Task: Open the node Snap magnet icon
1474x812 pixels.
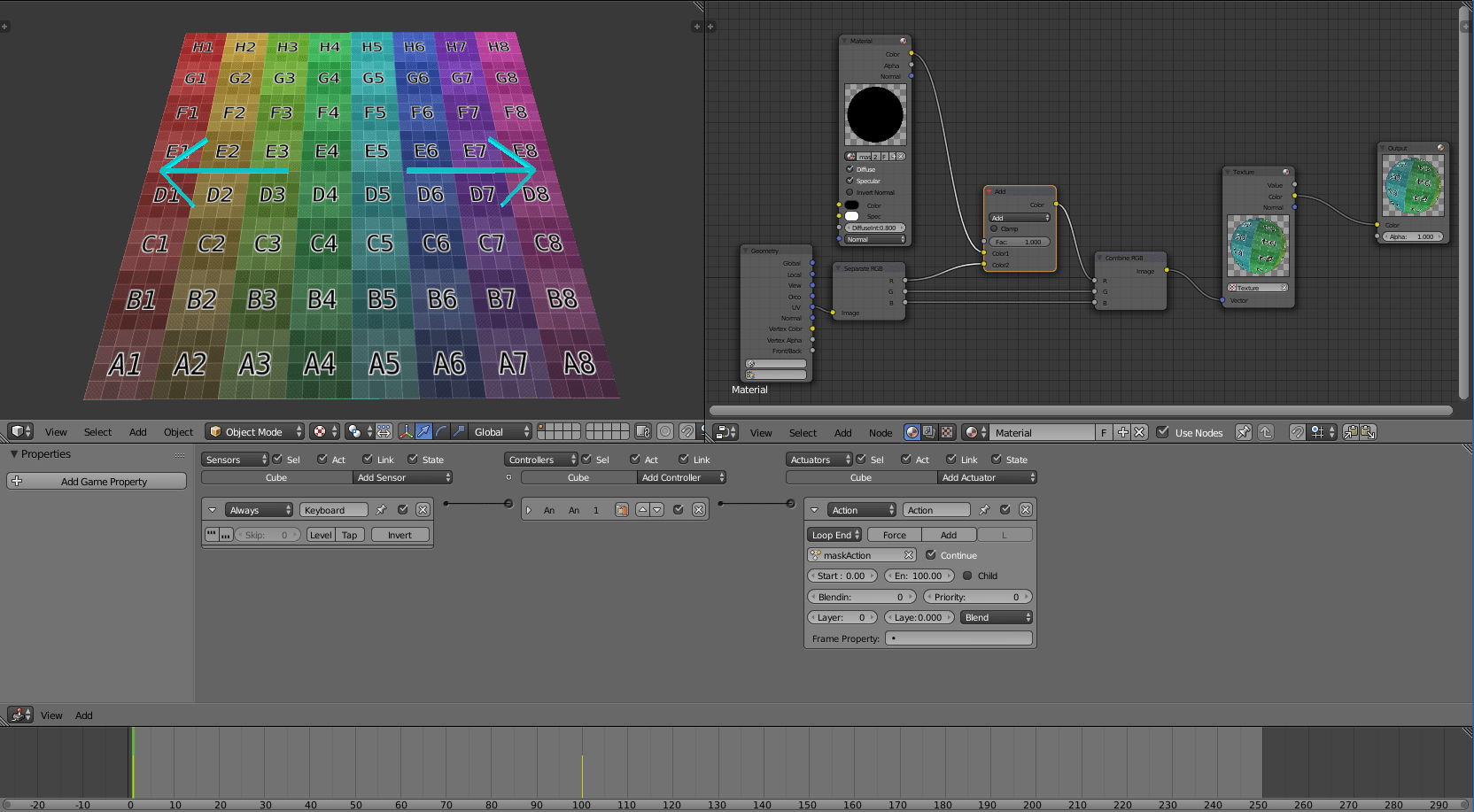Action: 1296,432
